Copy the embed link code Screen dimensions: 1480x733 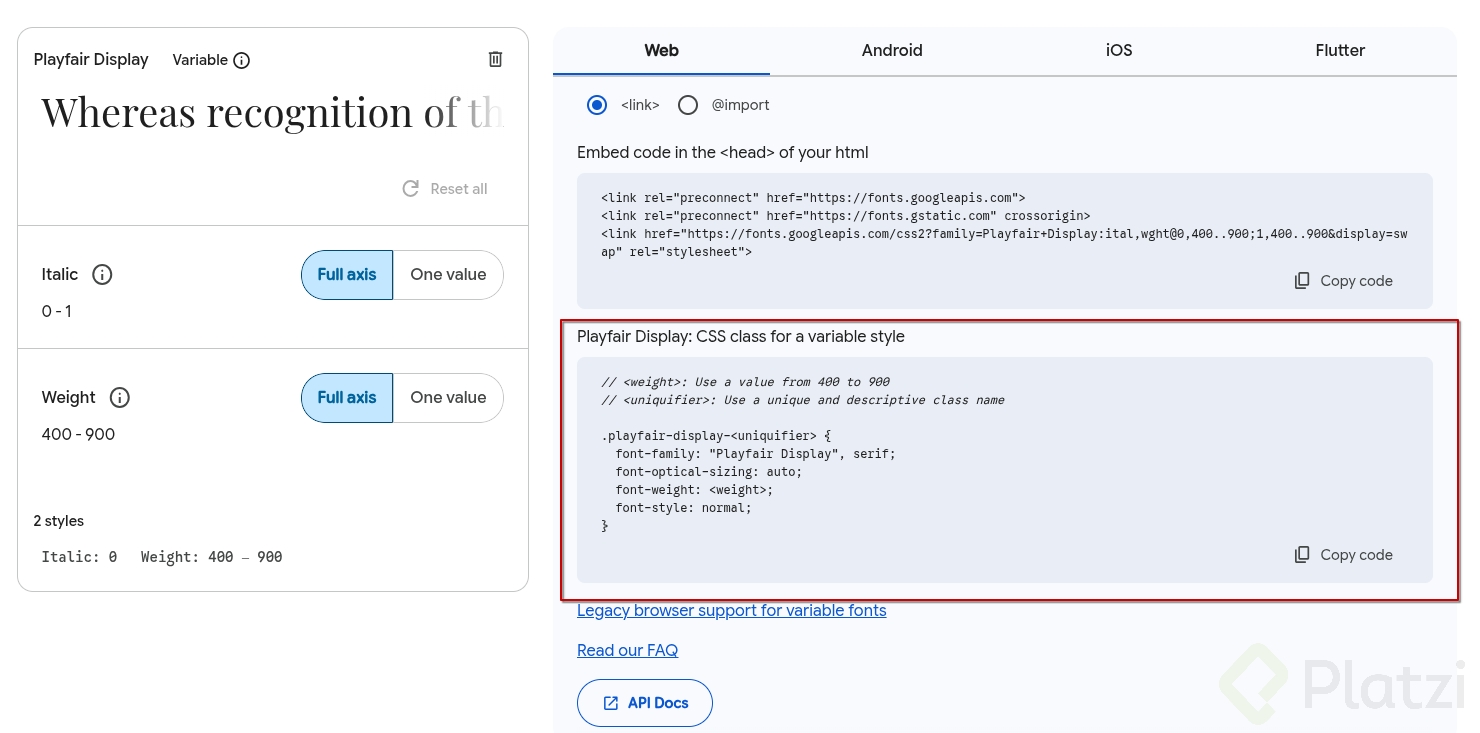[x=1343, y=281]
